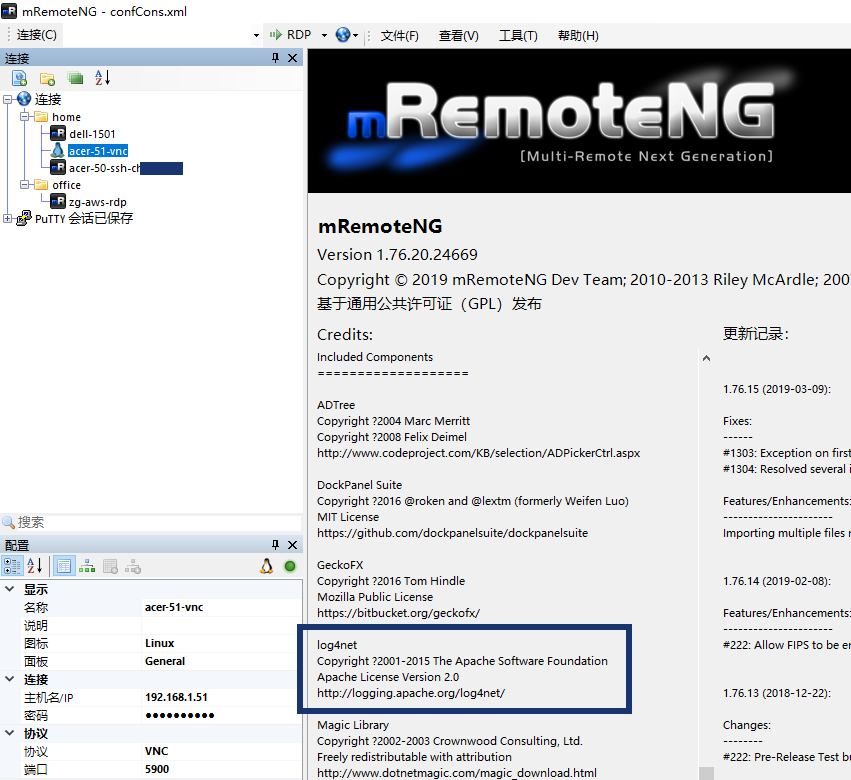The width and height of the screenshot is (851, 780).
Task: Open the geckofx bitbucket link
Action: (398, 613)
